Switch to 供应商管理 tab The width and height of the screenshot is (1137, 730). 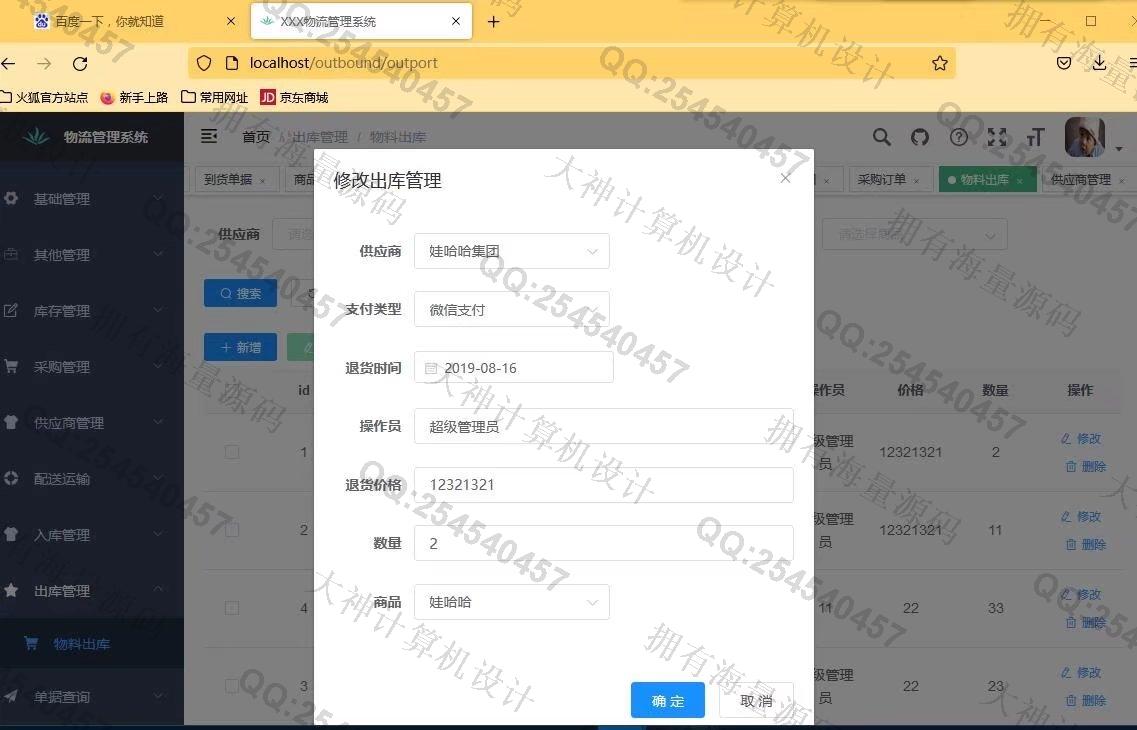coord(1081,180)
